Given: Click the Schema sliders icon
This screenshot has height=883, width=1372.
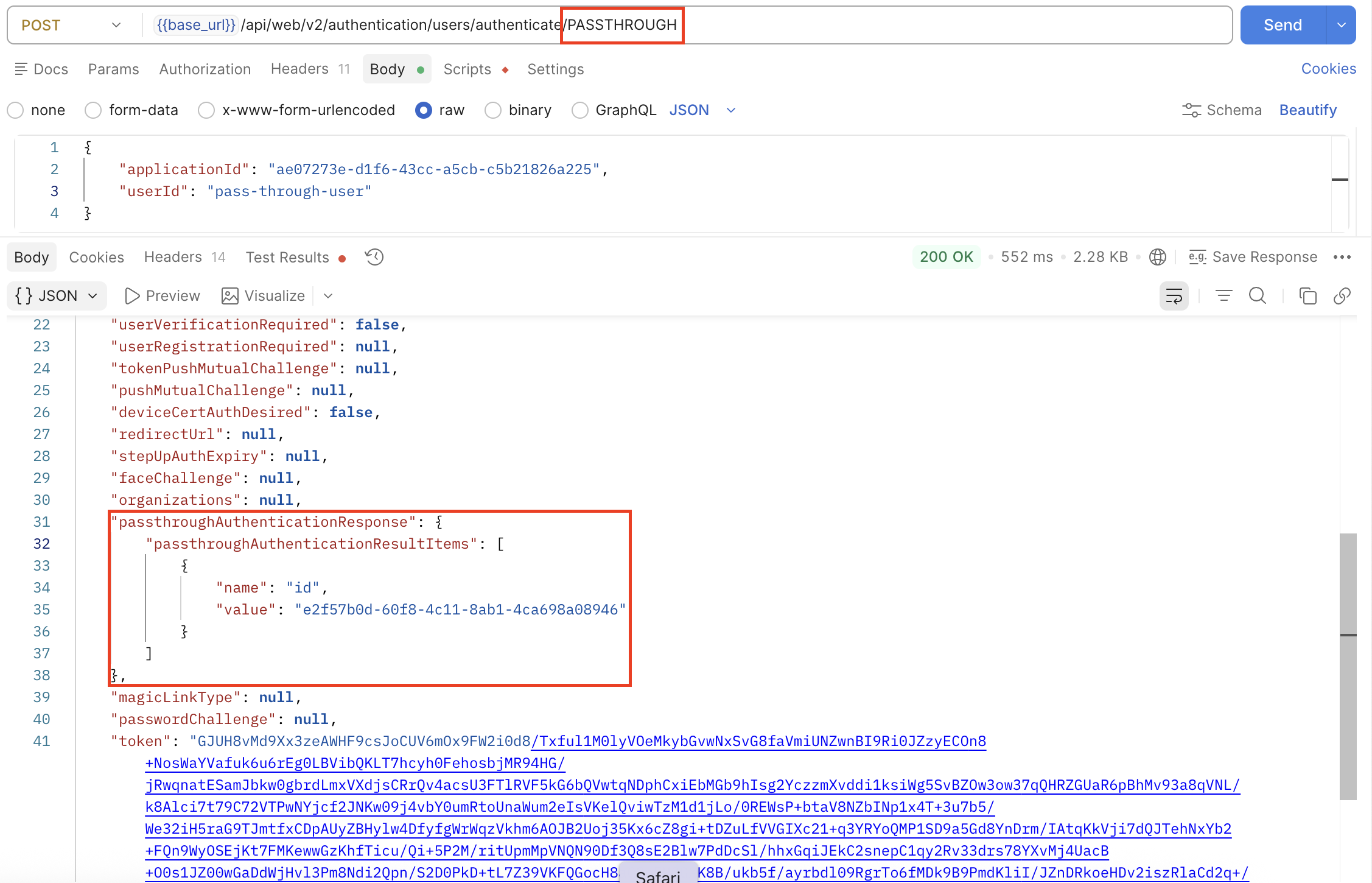Looking at the screenshot, I should coord(1191,110).
